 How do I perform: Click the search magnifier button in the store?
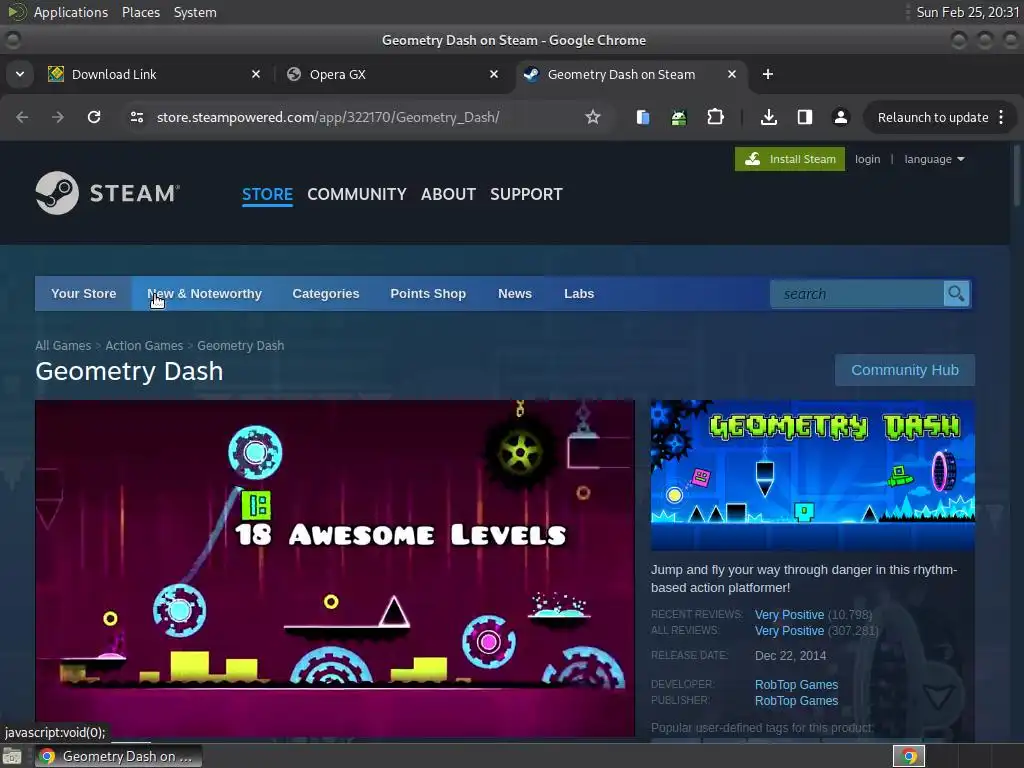click(956, 294)
